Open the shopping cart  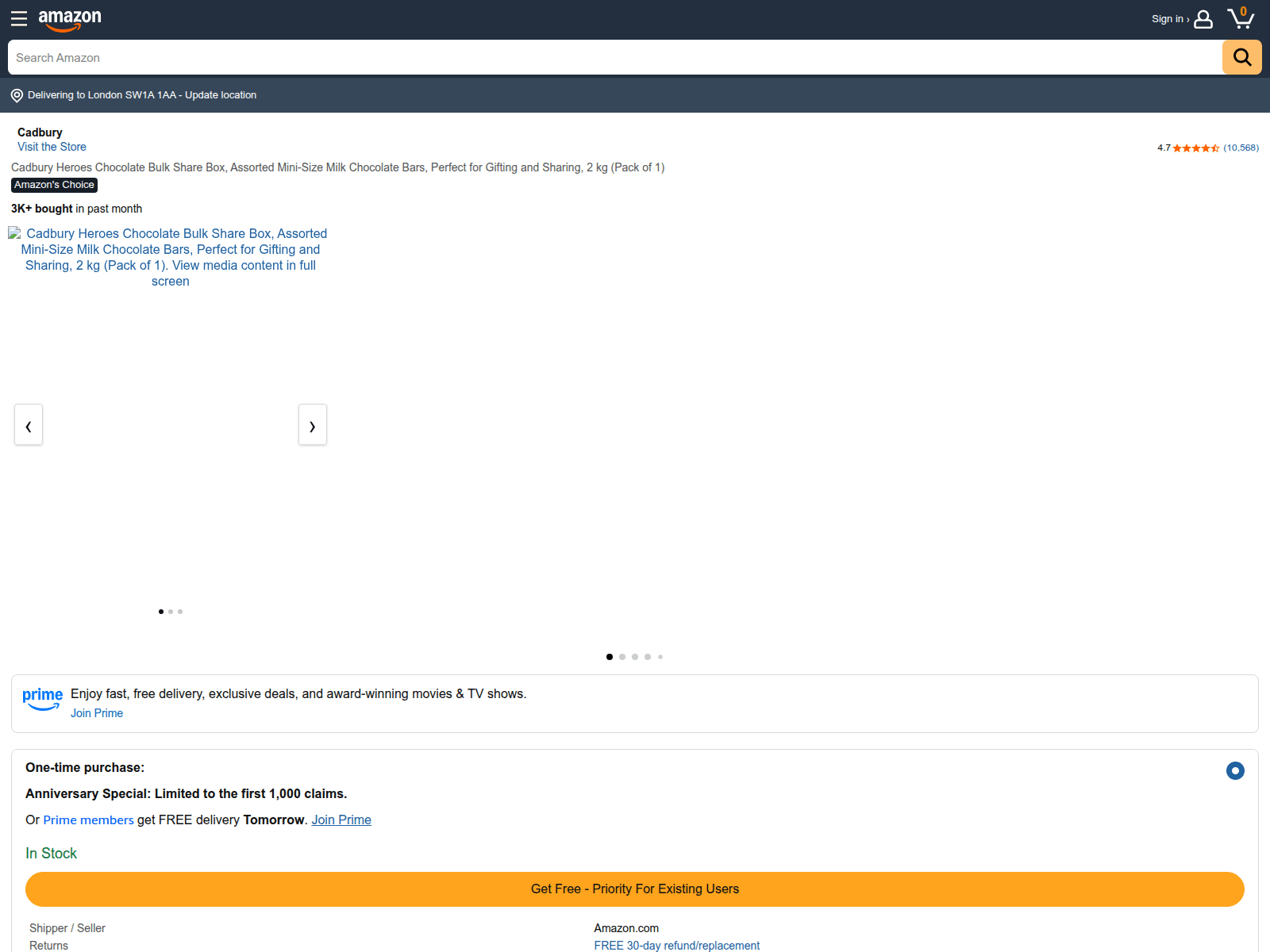1241,18
